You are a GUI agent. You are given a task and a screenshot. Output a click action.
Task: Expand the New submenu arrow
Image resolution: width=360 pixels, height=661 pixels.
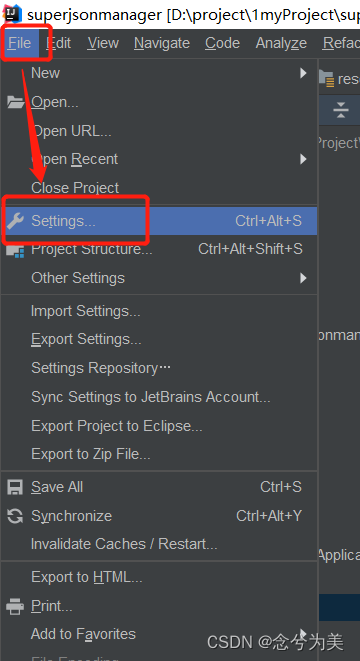pos(303,73)
